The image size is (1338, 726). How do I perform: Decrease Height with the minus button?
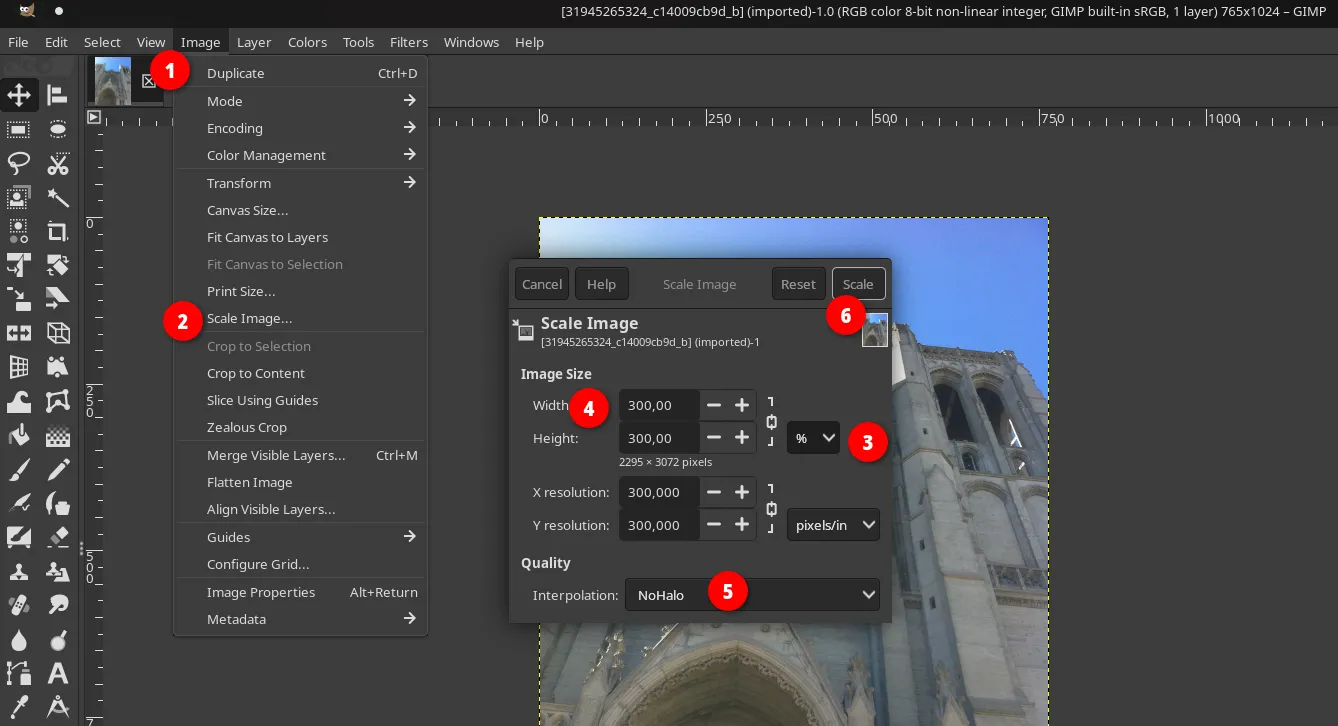coord(714,438)
